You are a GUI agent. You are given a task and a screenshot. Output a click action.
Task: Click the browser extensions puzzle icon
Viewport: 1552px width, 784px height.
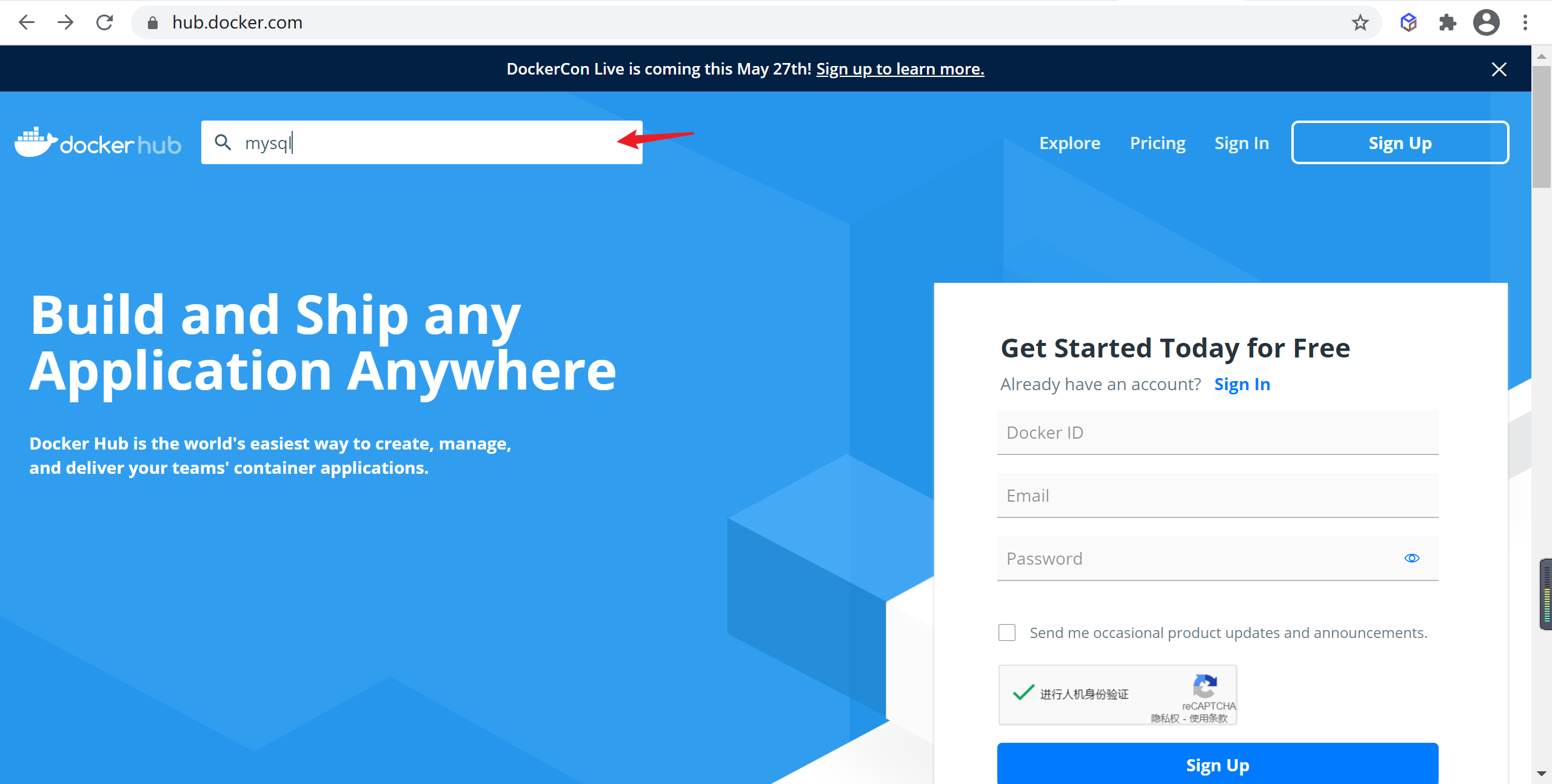[1448, 22]
